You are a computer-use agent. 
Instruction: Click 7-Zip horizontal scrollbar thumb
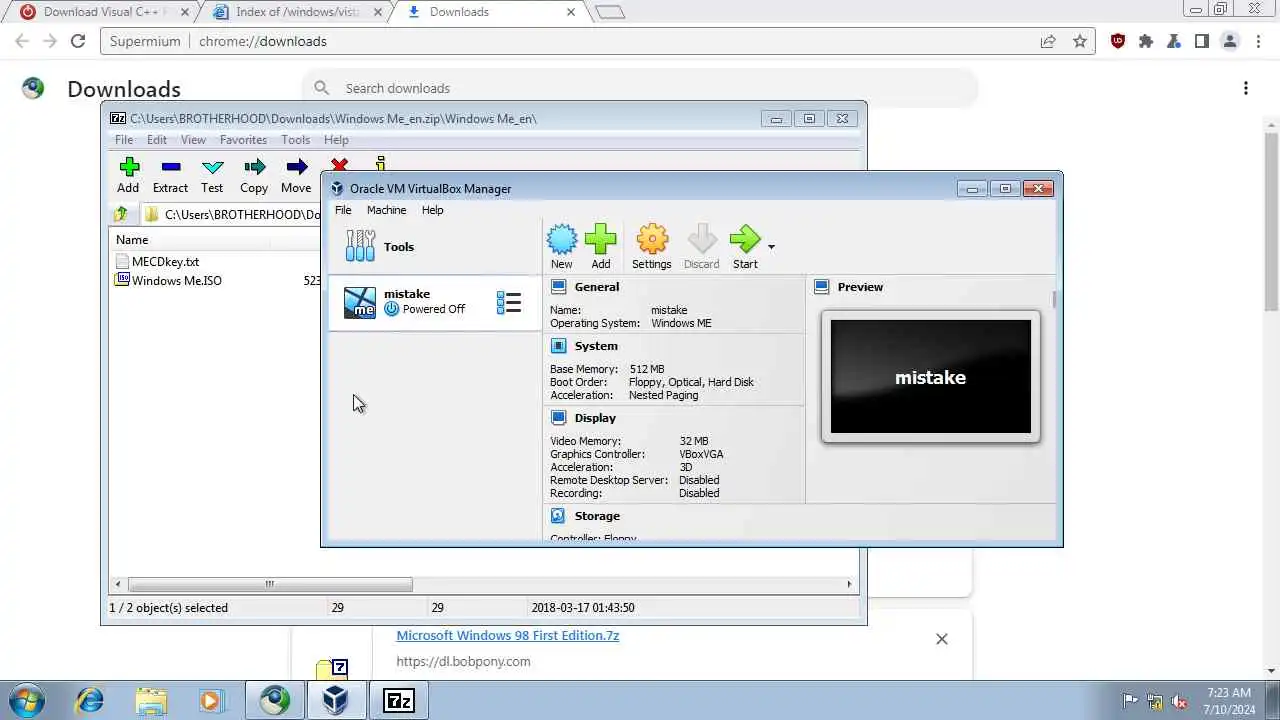click(270, 584)
